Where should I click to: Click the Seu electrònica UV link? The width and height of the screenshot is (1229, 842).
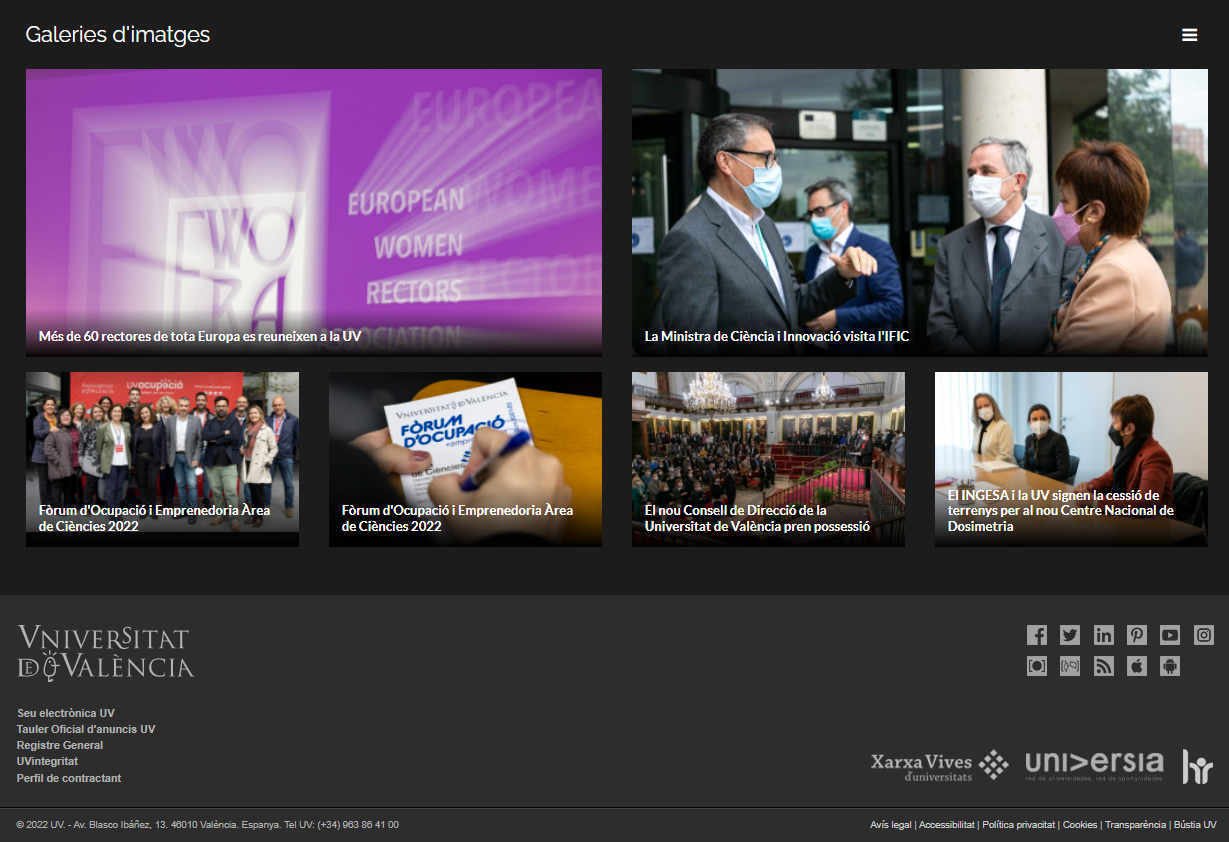coord(66,713)
